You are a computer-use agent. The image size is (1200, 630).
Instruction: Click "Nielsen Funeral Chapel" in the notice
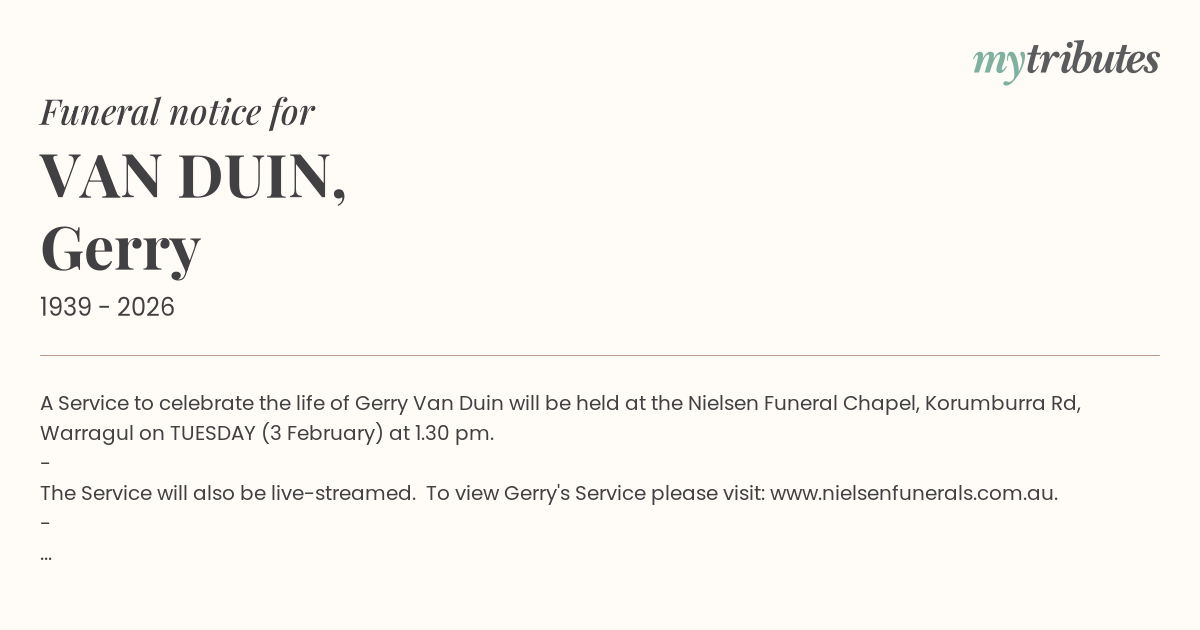pos(803,403)
